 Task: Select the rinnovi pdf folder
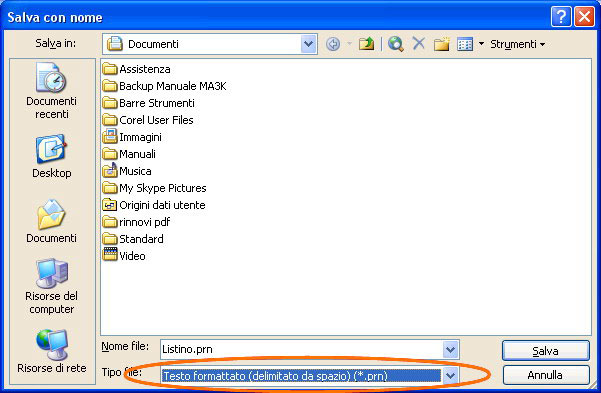tap(136, 222)
